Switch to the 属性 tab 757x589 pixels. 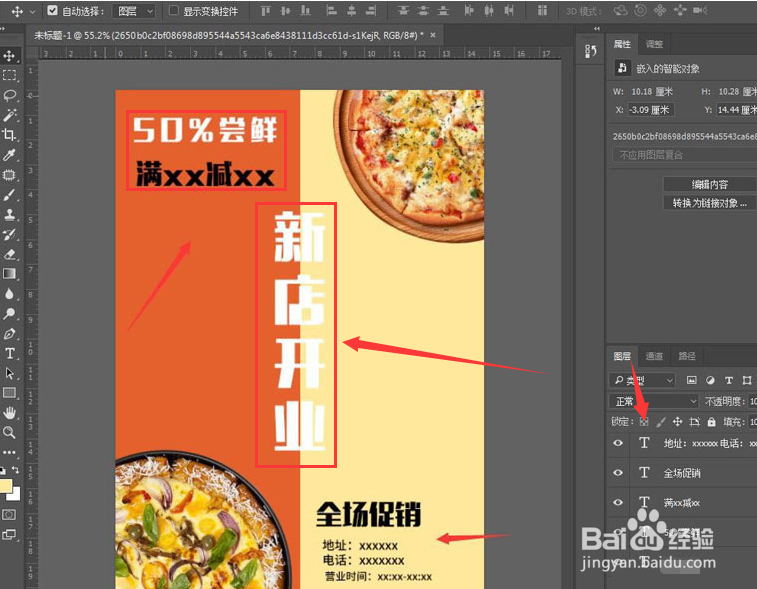(622, 44)
